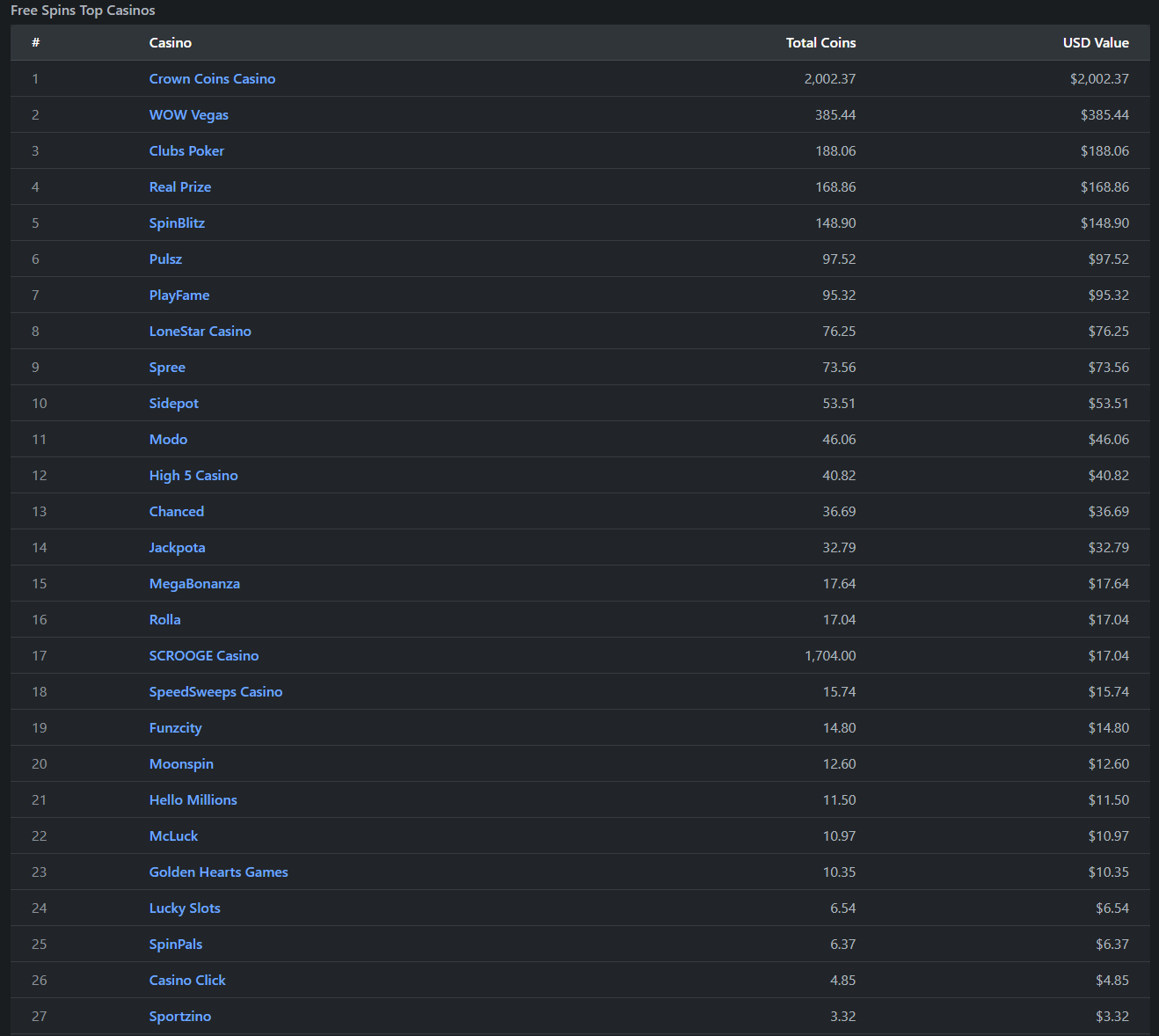Open the Real Prize link
The width and height of the screenshot is (1159, 1036).
click(180, 186)
